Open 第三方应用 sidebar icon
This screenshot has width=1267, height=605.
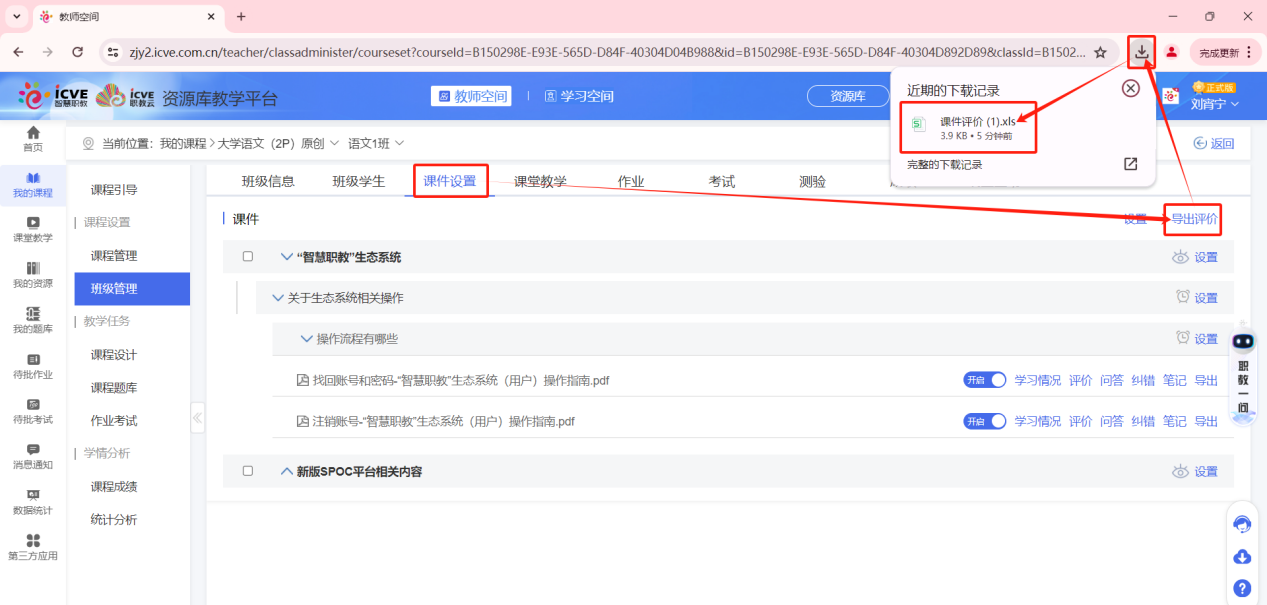point(33,545)
